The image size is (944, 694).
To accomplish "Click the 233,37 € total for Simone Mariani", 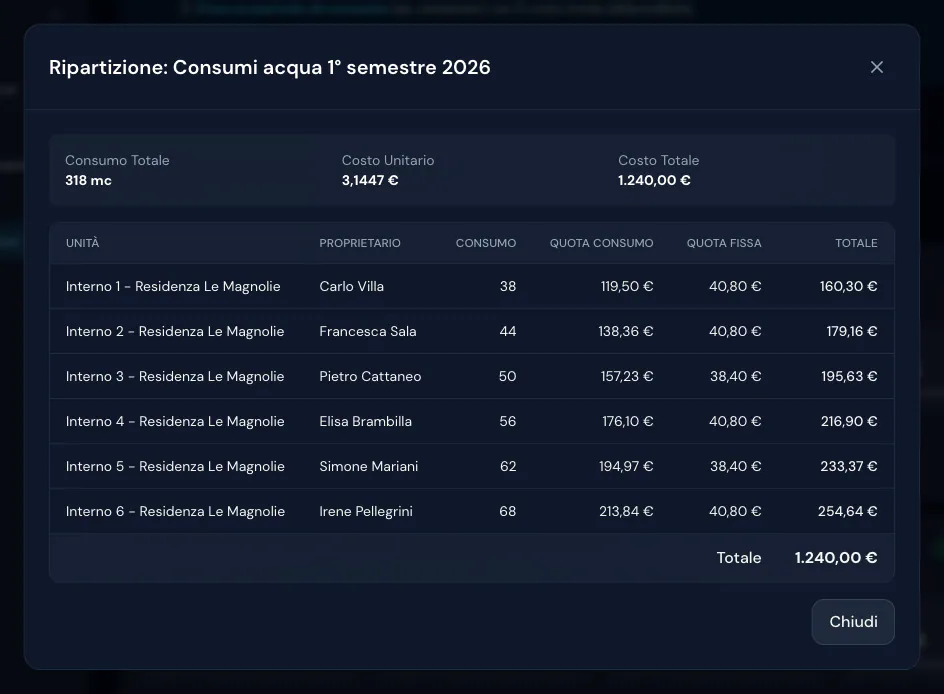I will tap(849, 466).
